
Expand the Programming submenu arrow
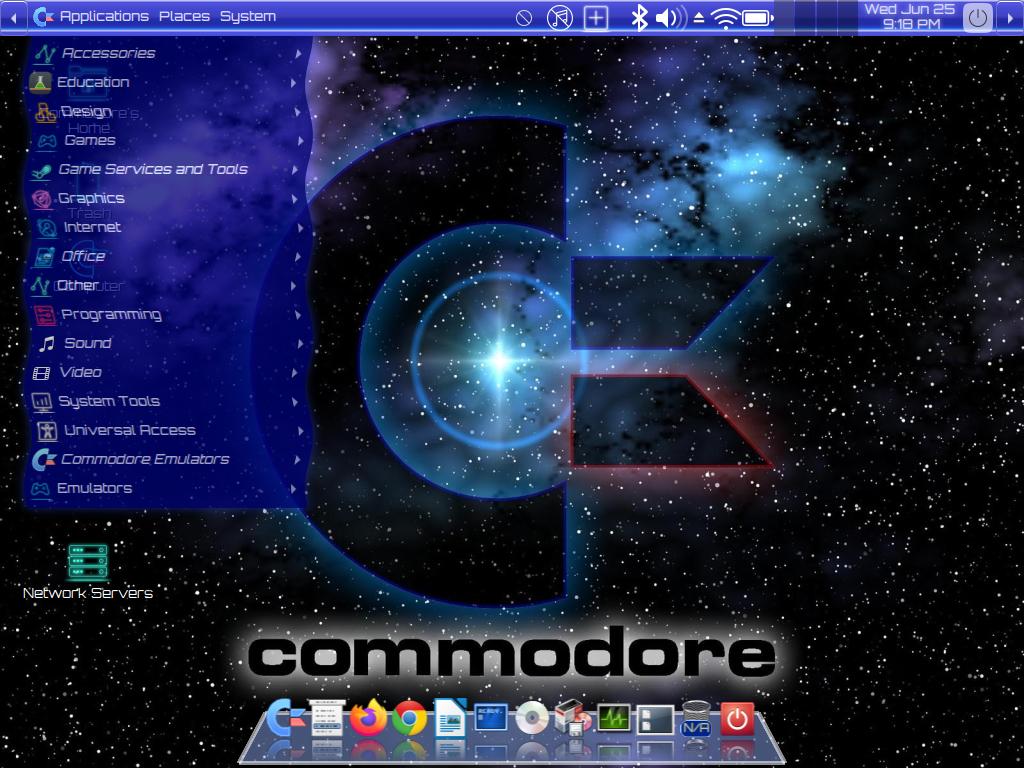(297, 314)
